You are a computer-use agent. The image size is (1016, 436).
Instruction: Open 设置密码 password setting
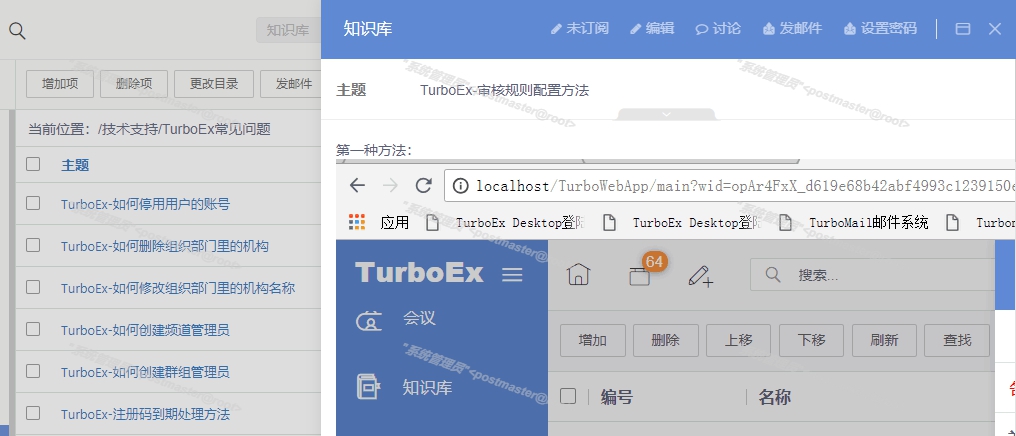click(x=881, y=29)
